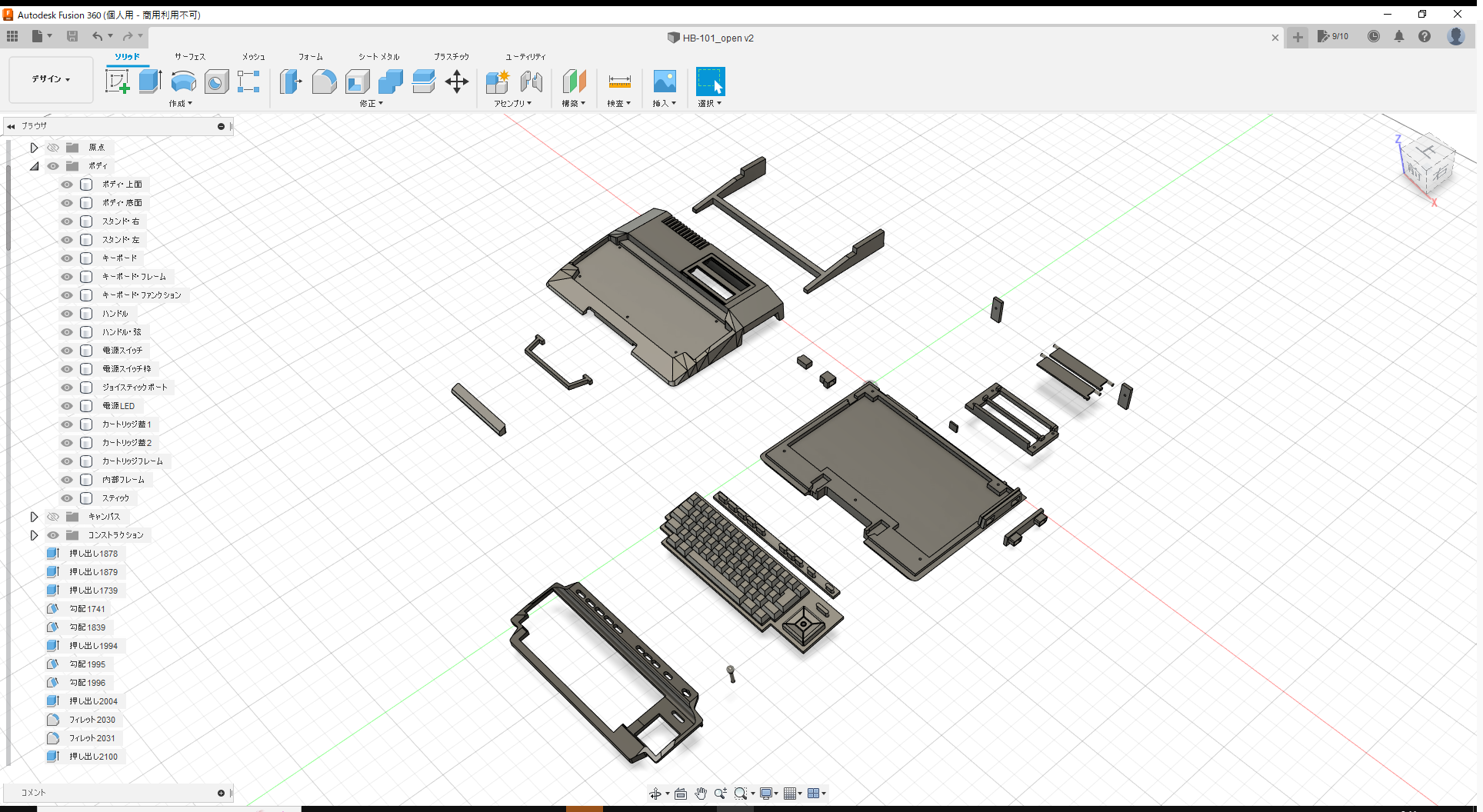Open the デザイン workspace dropdown
The width and height of the screenshot is (1483, 812).
50,79
